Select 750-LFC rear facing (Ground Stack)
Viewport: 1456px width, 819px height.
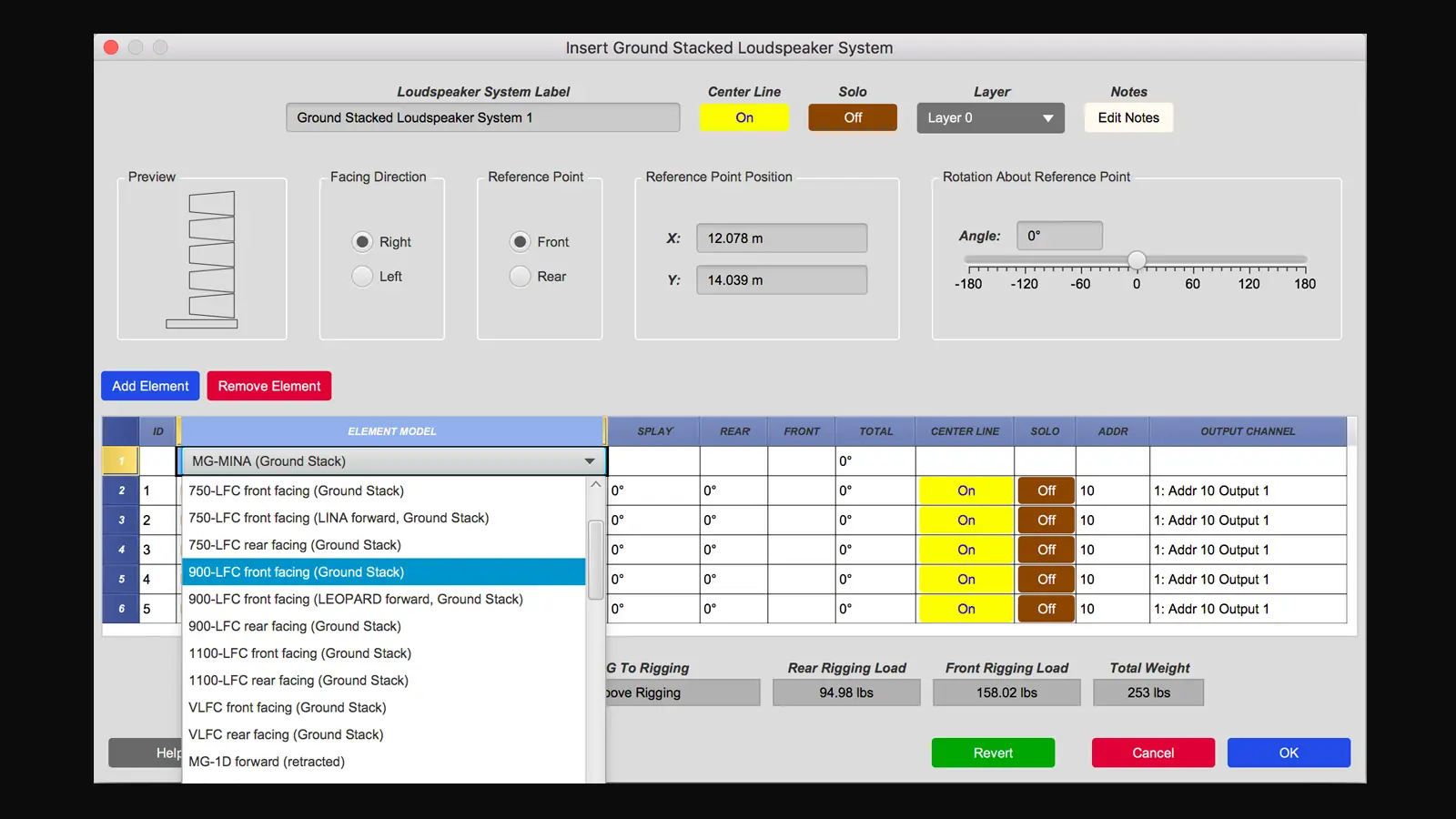(x=293, y=544)
